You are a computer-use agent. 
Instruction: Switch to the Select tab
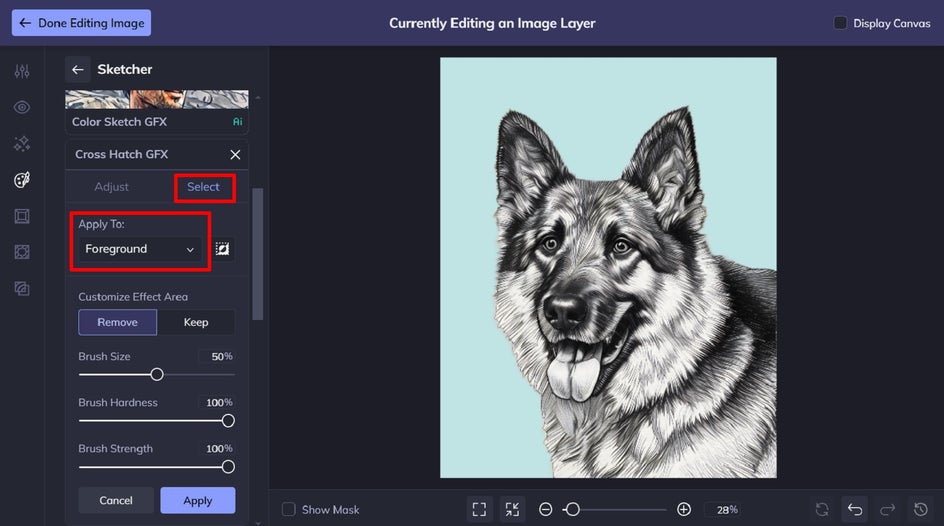click(x=203, y=187)
